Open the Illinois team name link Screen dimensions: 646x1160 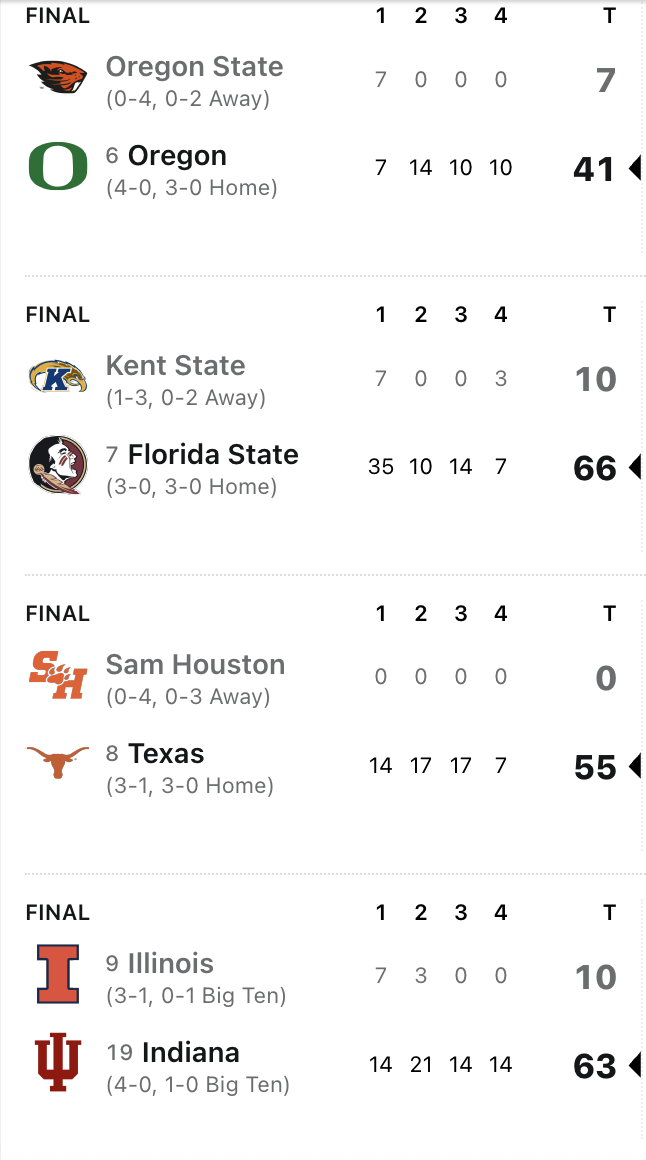pos(171,964)
